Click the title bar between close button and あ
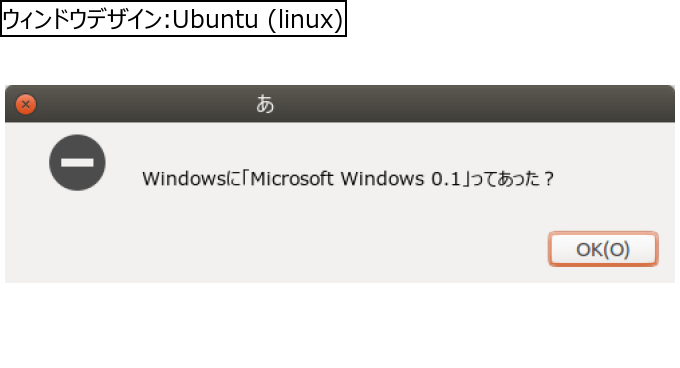 pos(145,104)
